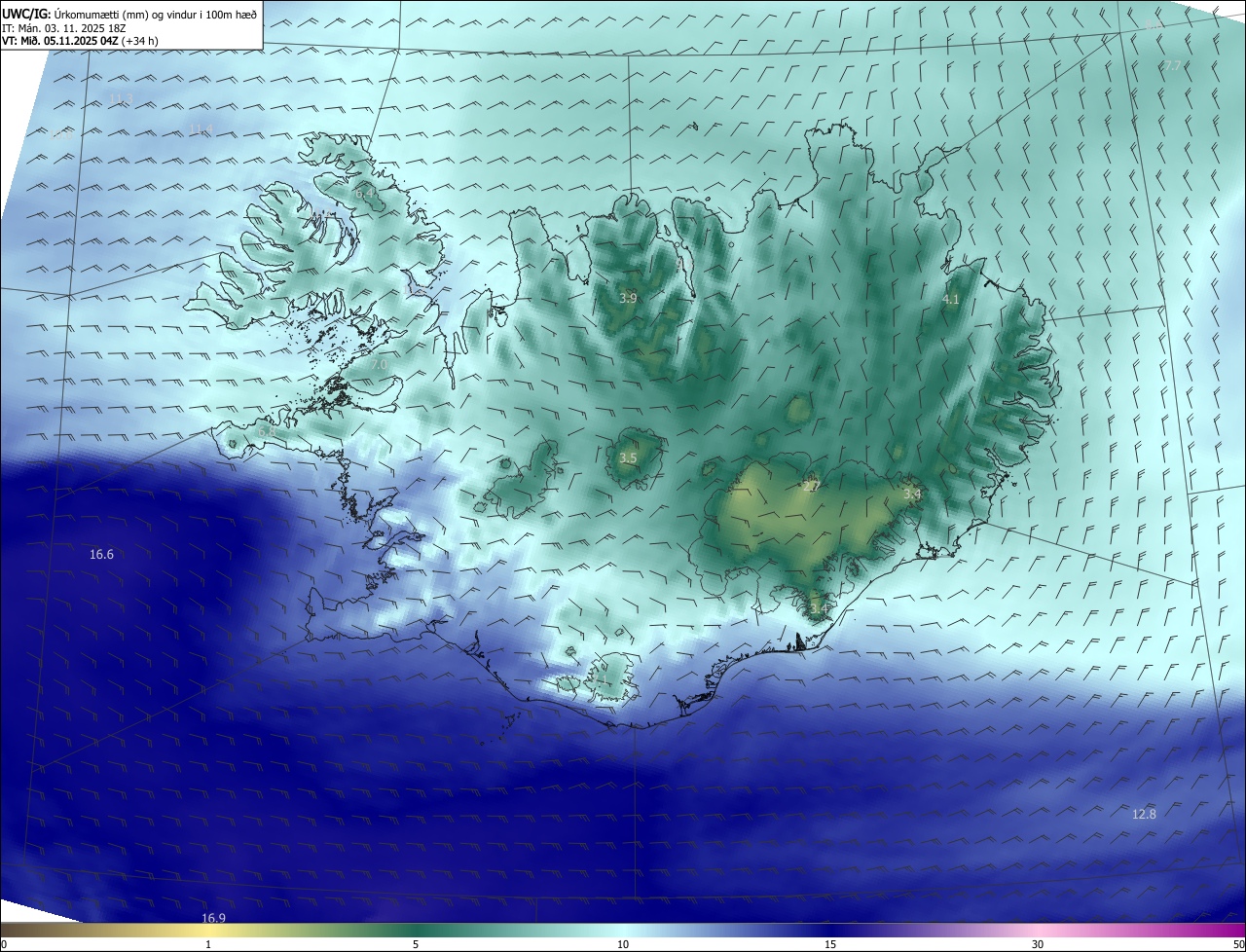
Task: Click the colorbar tick label '0'
Action: [x=4, y=944]
